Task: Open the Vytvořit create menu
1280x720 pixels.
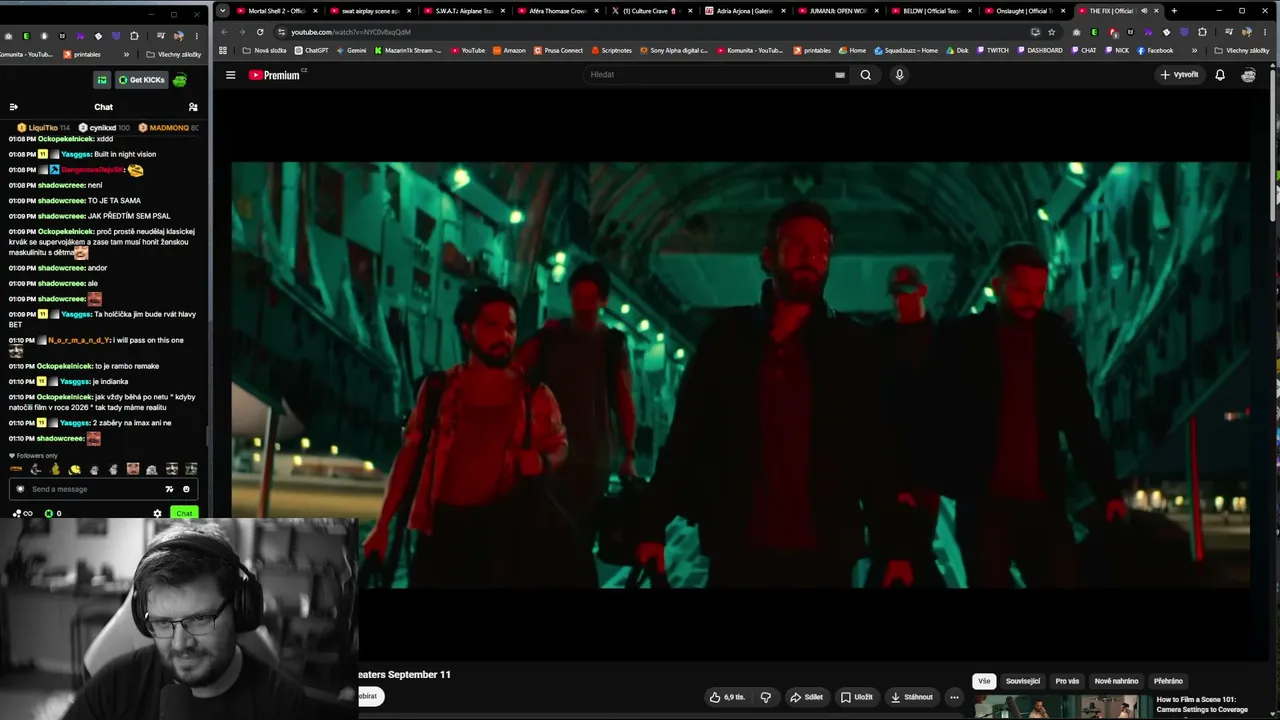Action: 1179,75
